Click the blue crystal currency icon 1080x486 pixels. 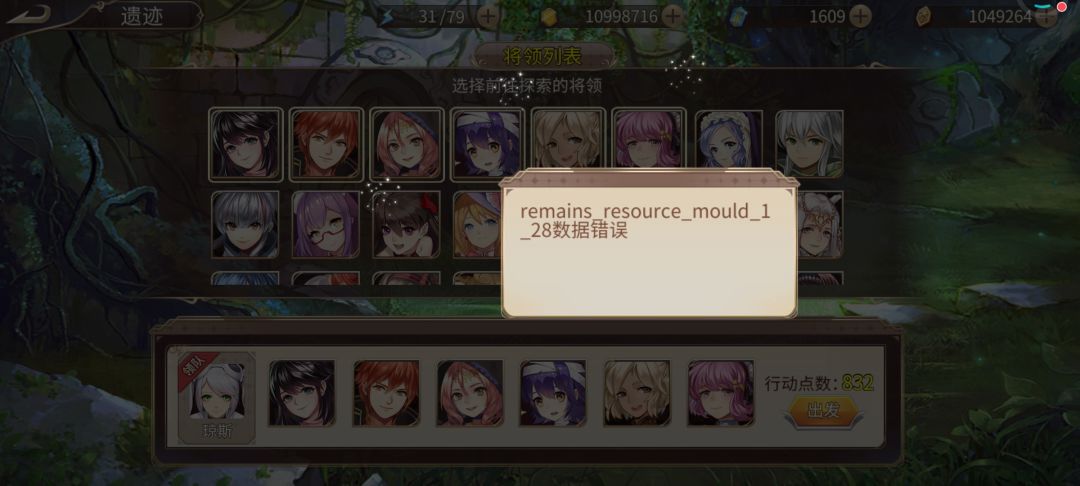coord(736,17)
